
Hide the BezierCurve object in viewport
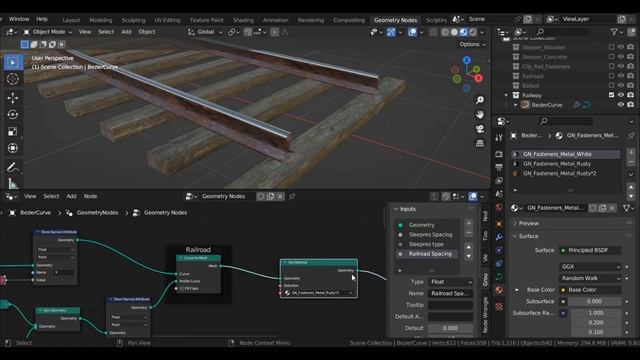[621, 104]
